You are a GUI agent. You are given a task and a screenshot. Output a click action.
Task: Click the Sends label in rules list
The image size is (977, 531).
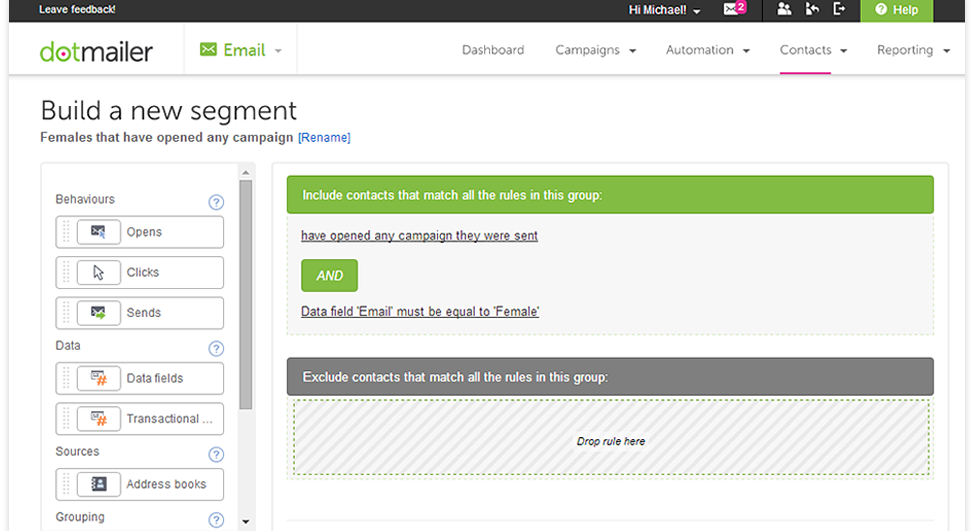(x=143, y=313)
